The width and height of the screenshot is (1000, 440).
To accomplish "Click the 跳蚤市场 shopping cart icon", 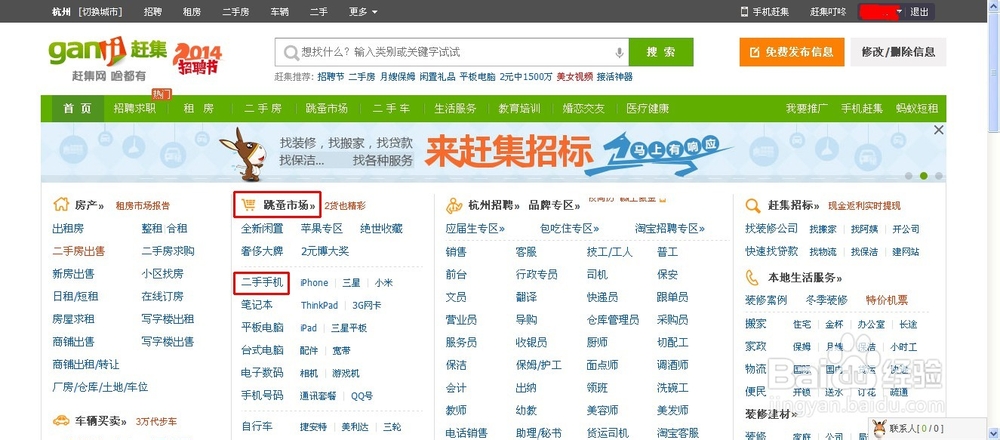I will [x=249, y=205].
